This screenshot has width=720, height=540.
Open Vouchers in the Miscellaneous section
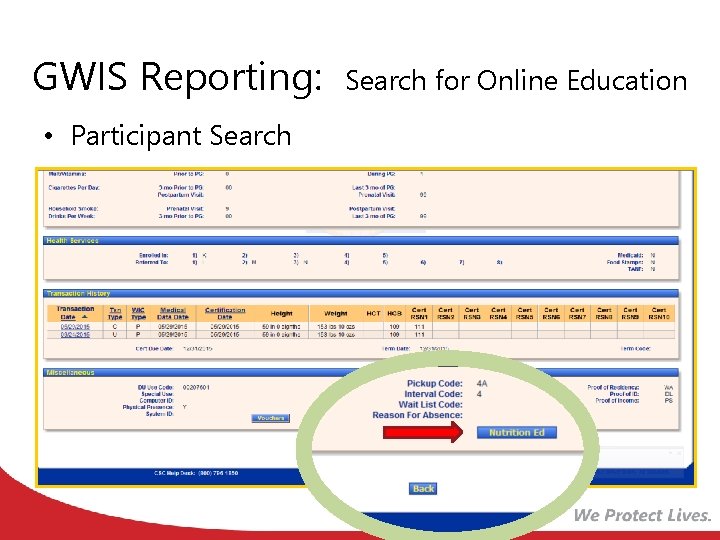click(270, 418)
